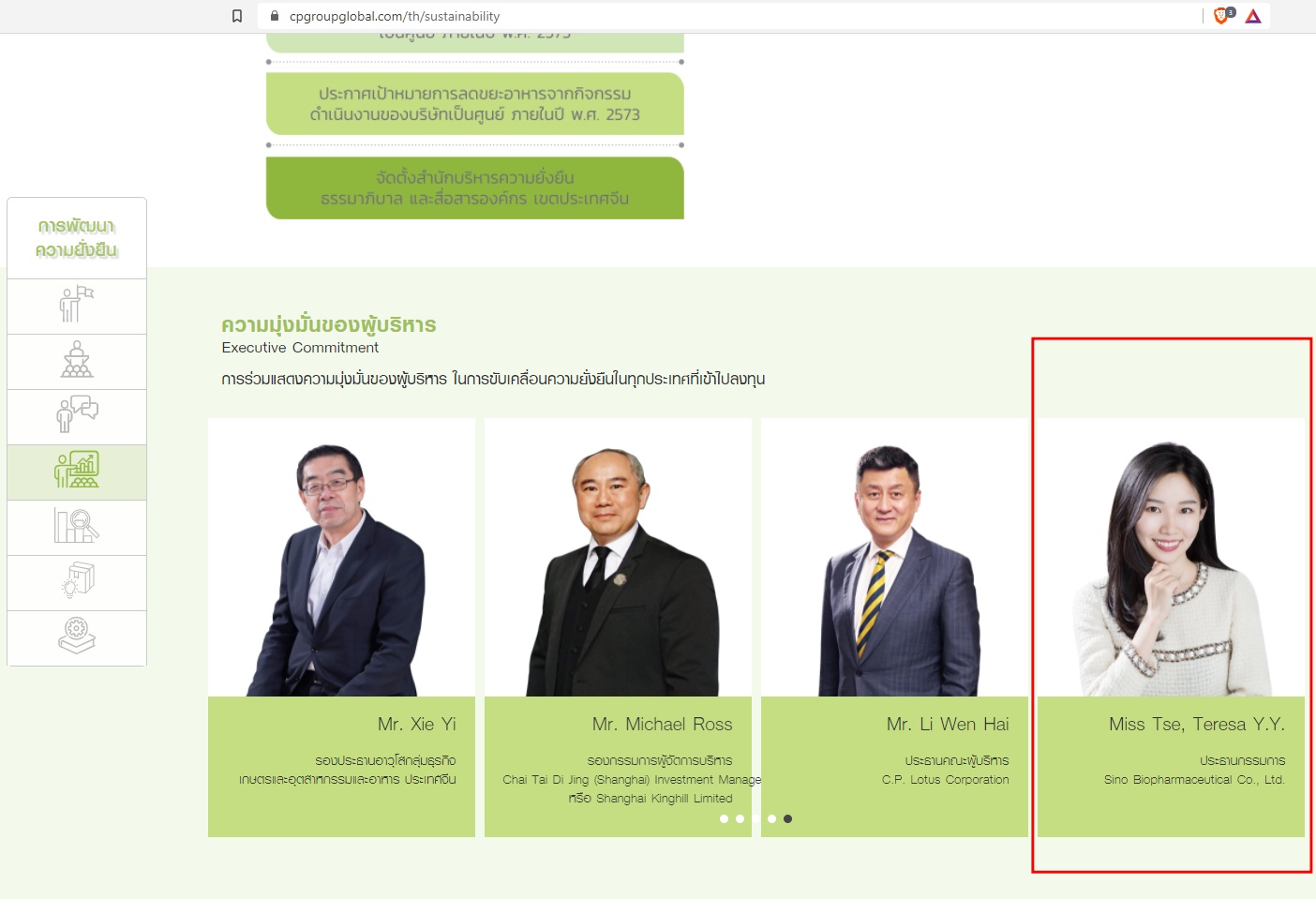Click the person holding flag sidebar icon
The width and height of the screenshot is (1316, 899).
click(77, 306)
